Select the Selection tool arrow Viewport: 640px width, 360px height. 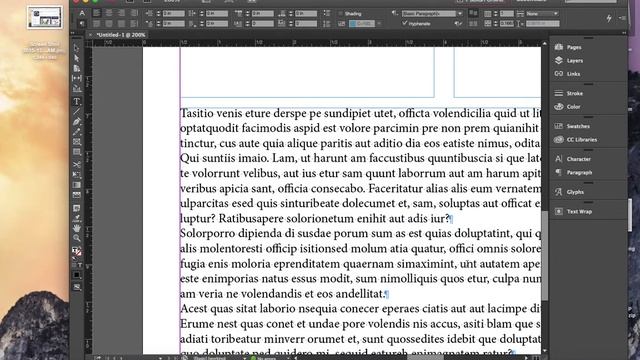pos(76,48)
